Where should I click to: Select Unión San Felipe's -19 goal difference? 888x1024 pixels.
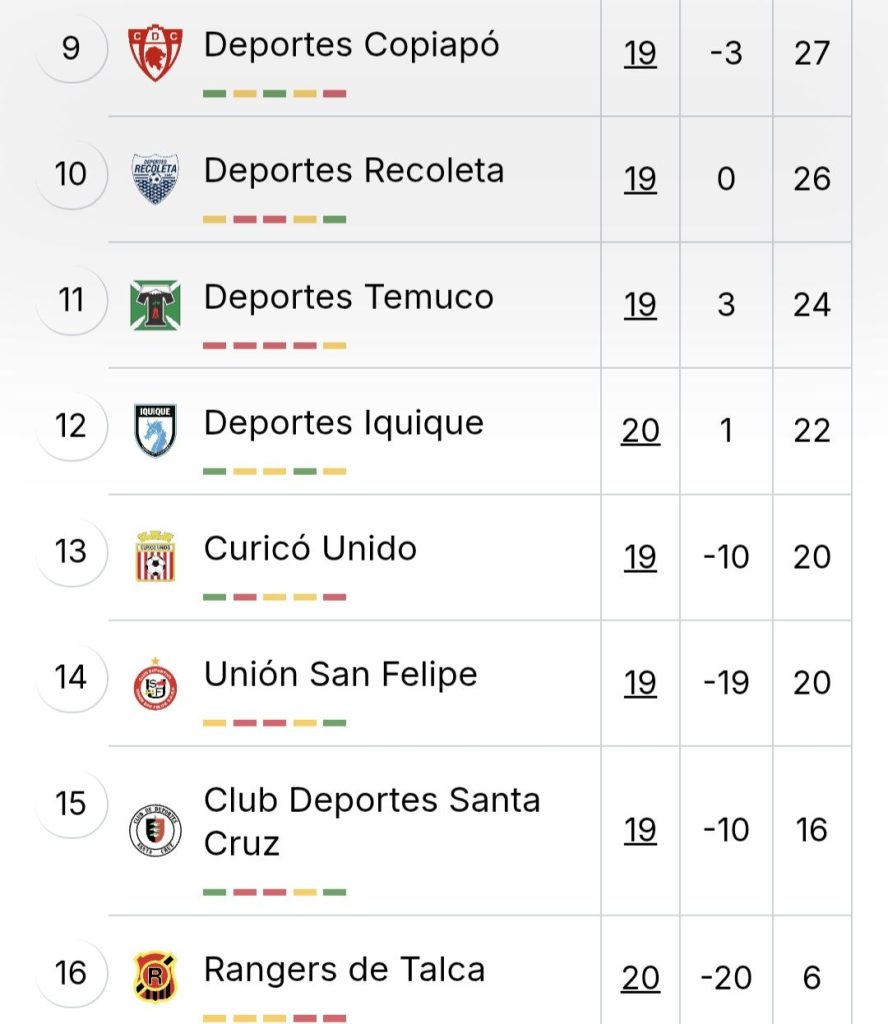point(726,683)
